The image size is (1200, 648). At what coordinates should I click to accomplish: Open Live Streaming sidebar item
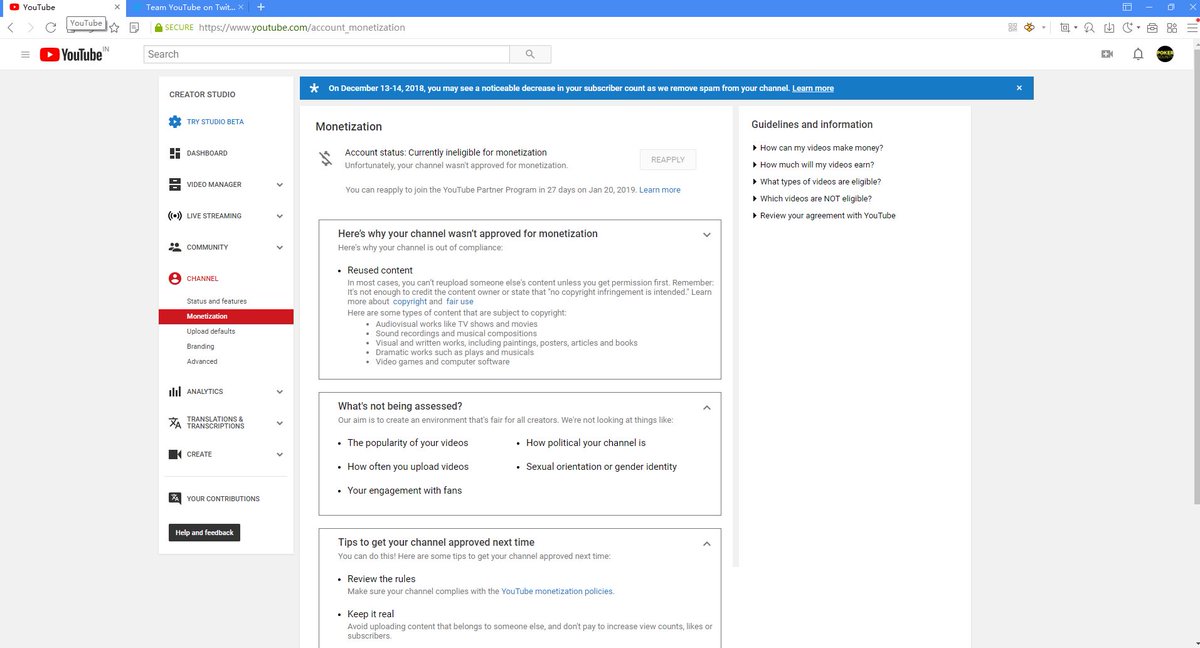214,216
